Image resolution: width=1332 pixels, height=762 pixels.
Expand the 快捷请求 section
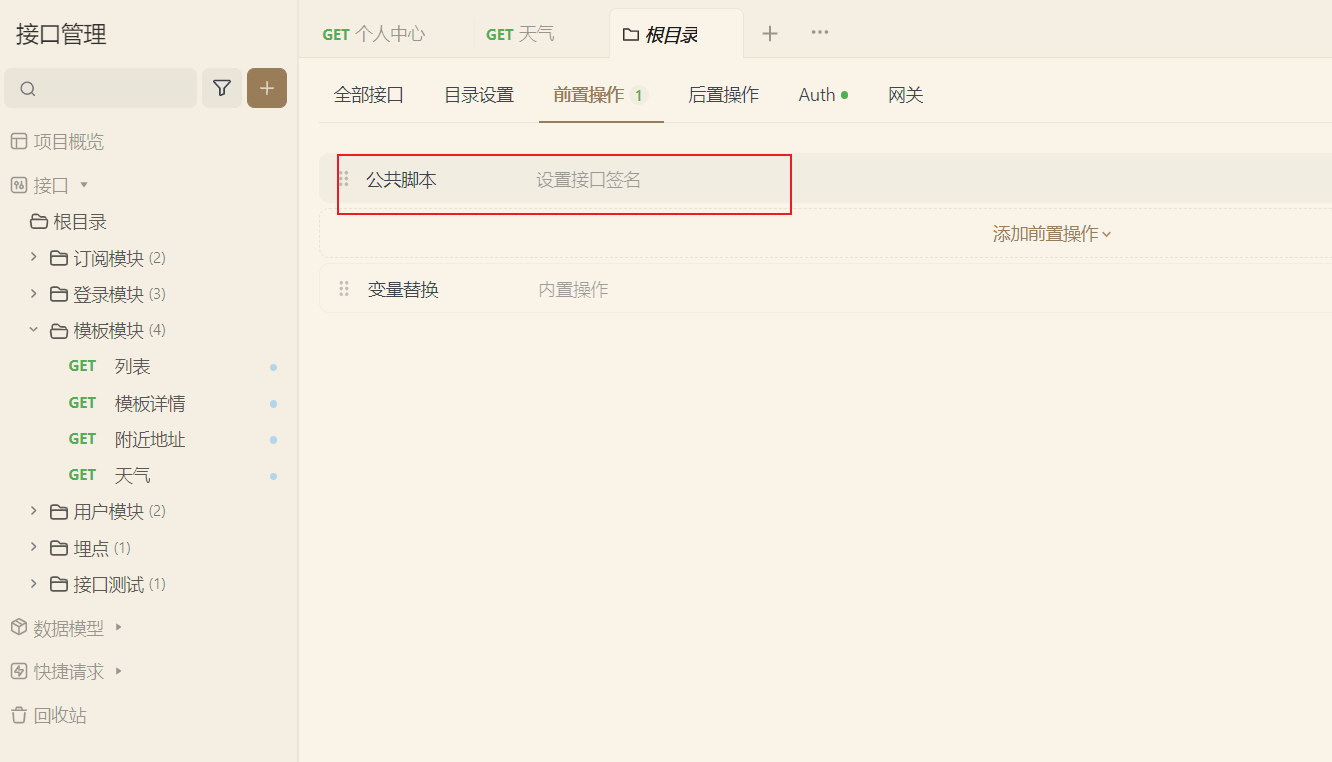(118, 671)
